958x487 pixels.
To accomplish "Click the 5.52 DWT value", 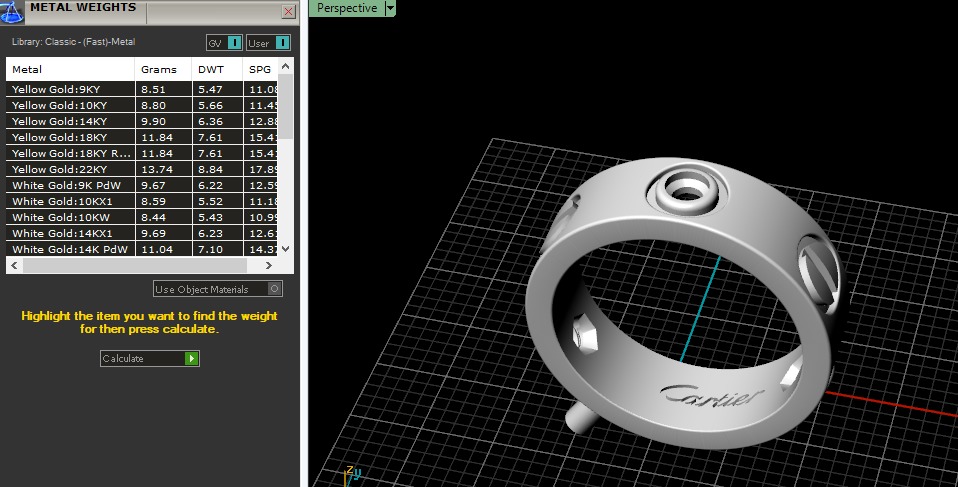I will point(210,201).
